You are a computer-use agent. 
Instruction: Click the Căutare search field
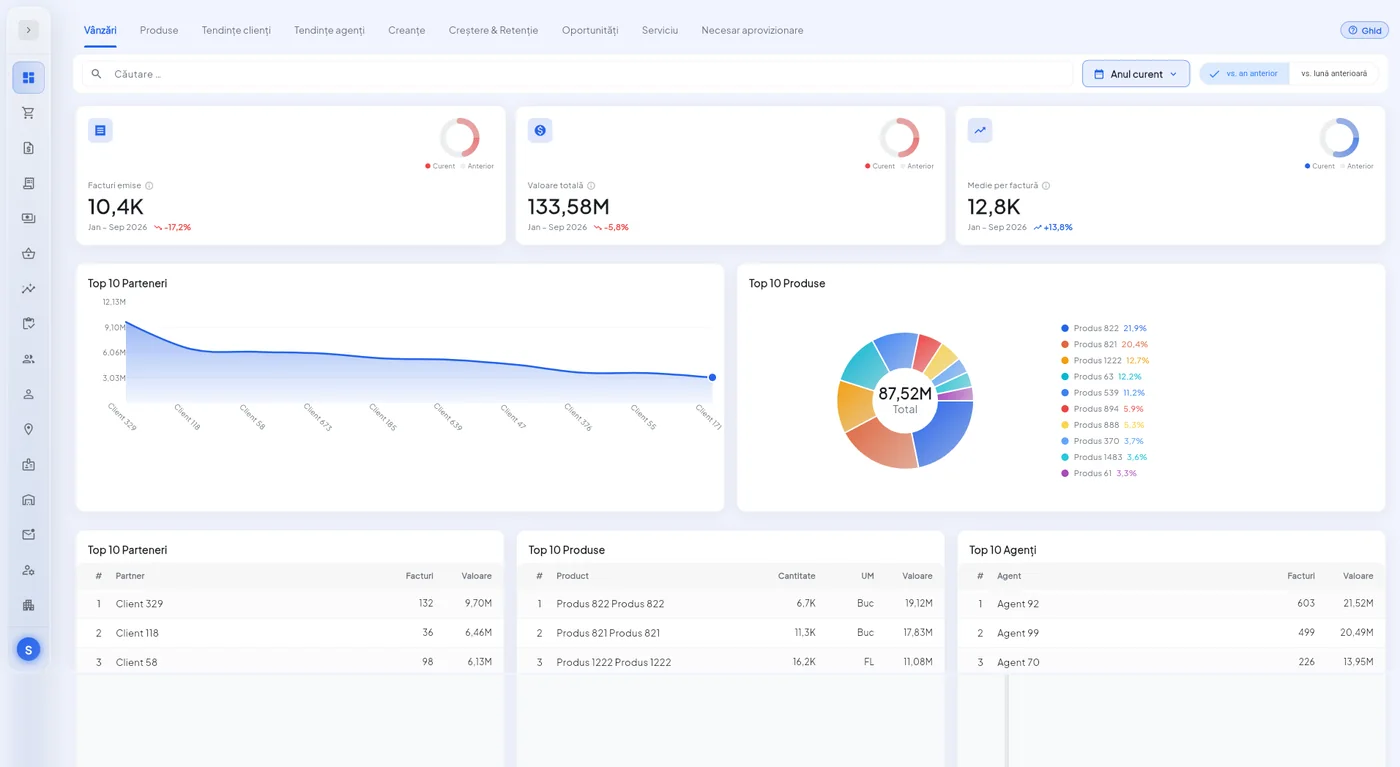pyautogui.click(x=577, y=74)
